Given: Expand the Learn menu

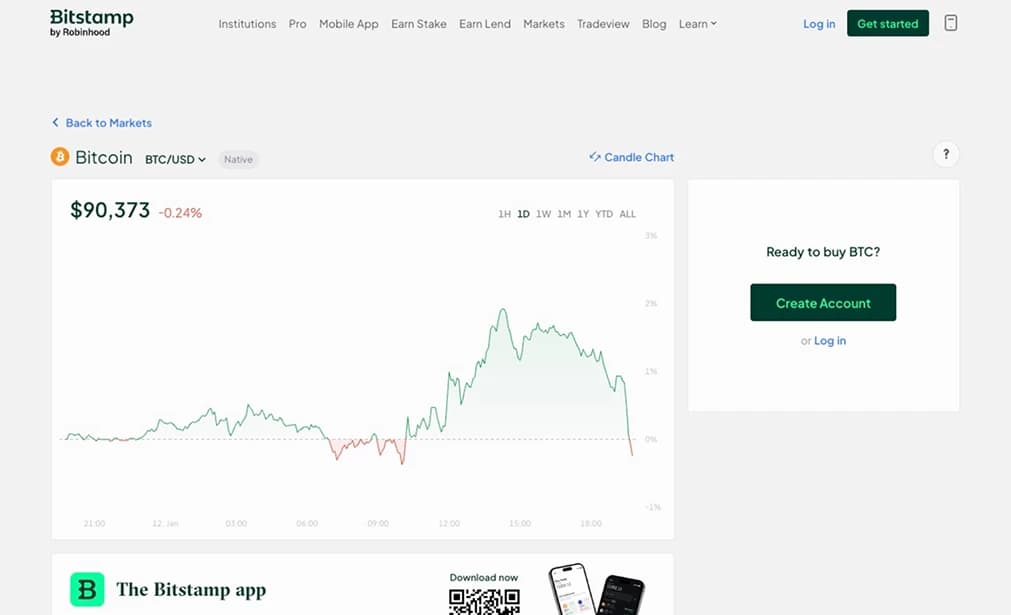Looking at the screenshot, I should (x=697, y=24).
